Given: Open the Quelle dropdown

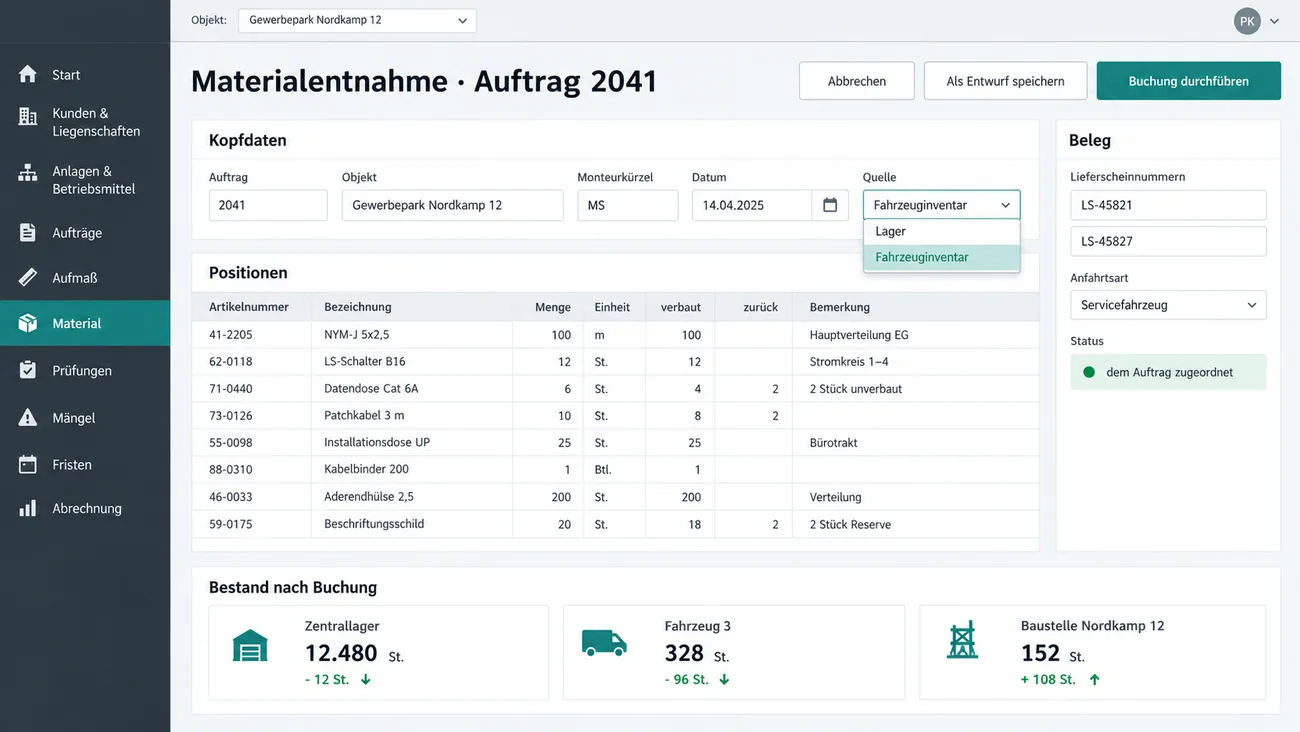Looking at the screenshot, I should click(x=941, y=205).
